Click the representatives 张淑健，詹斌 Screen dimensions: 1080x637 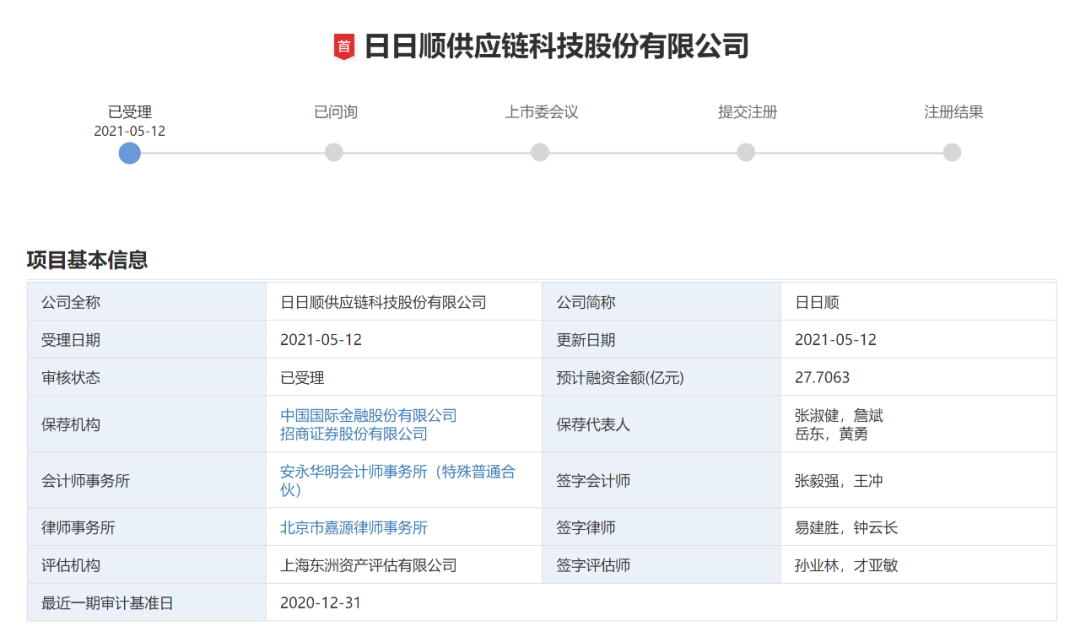coord(839,415)
